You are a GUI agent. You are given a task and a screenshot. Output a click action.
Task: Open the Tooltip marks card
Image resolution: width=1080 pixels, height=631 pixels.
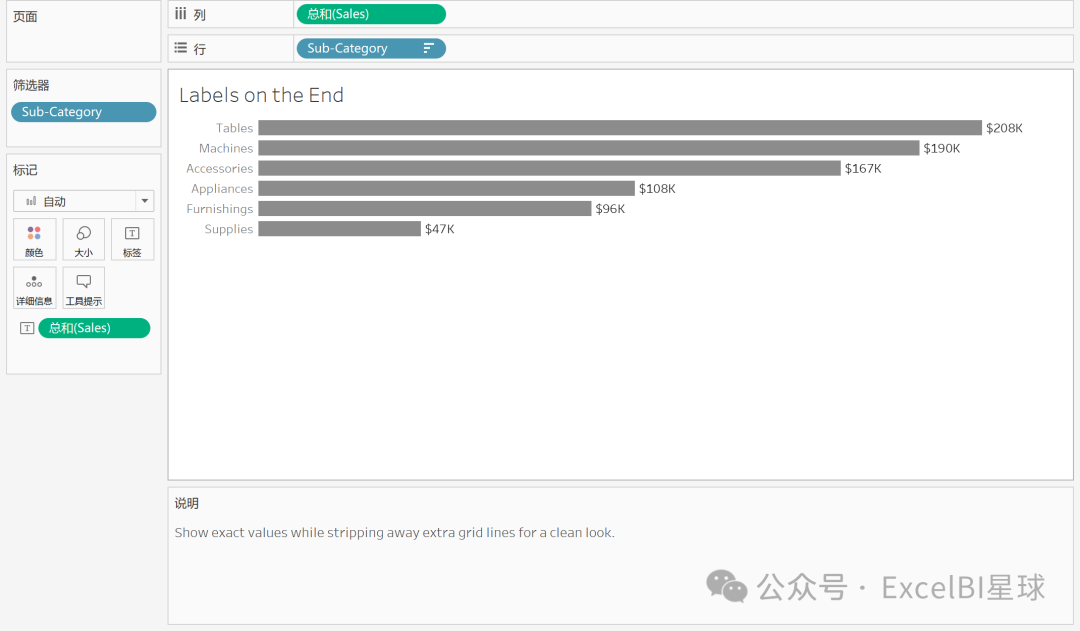(83, 288)
